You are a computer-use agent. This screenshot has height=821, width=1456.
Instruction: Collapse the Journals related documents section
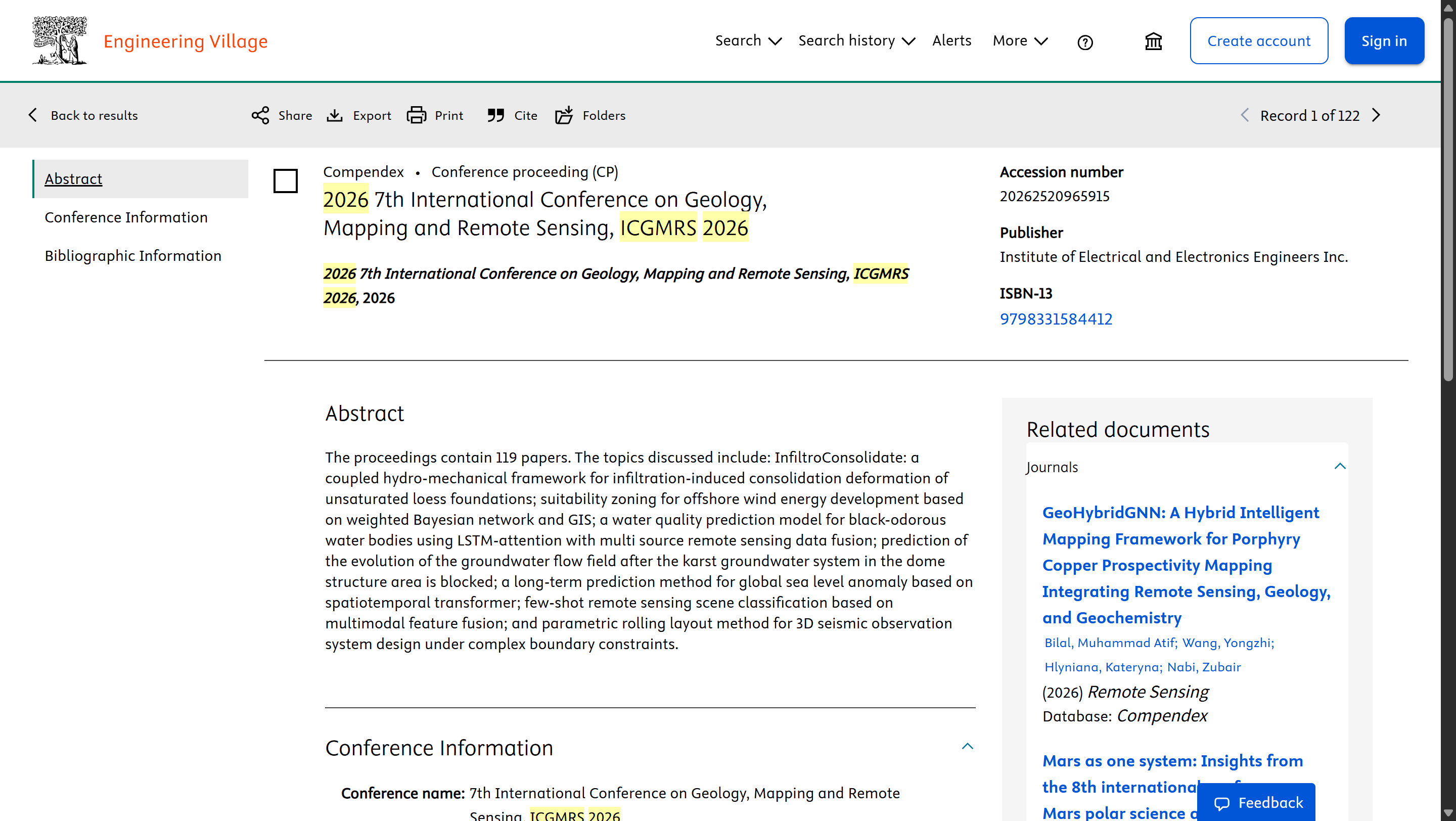tap(1340, 466)
